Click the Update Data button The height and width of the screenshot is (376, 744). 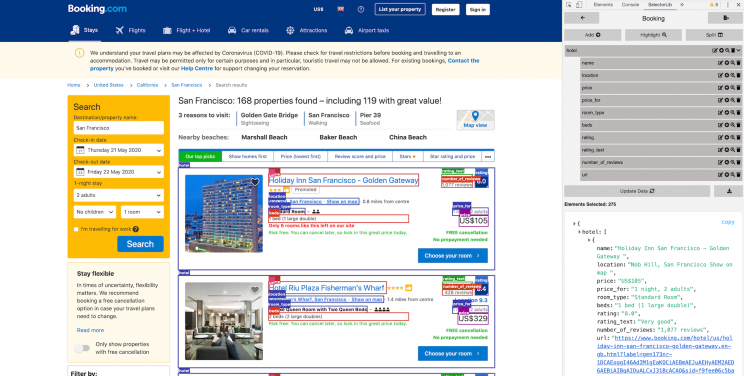pyautogui.click(x=637, y=191)
